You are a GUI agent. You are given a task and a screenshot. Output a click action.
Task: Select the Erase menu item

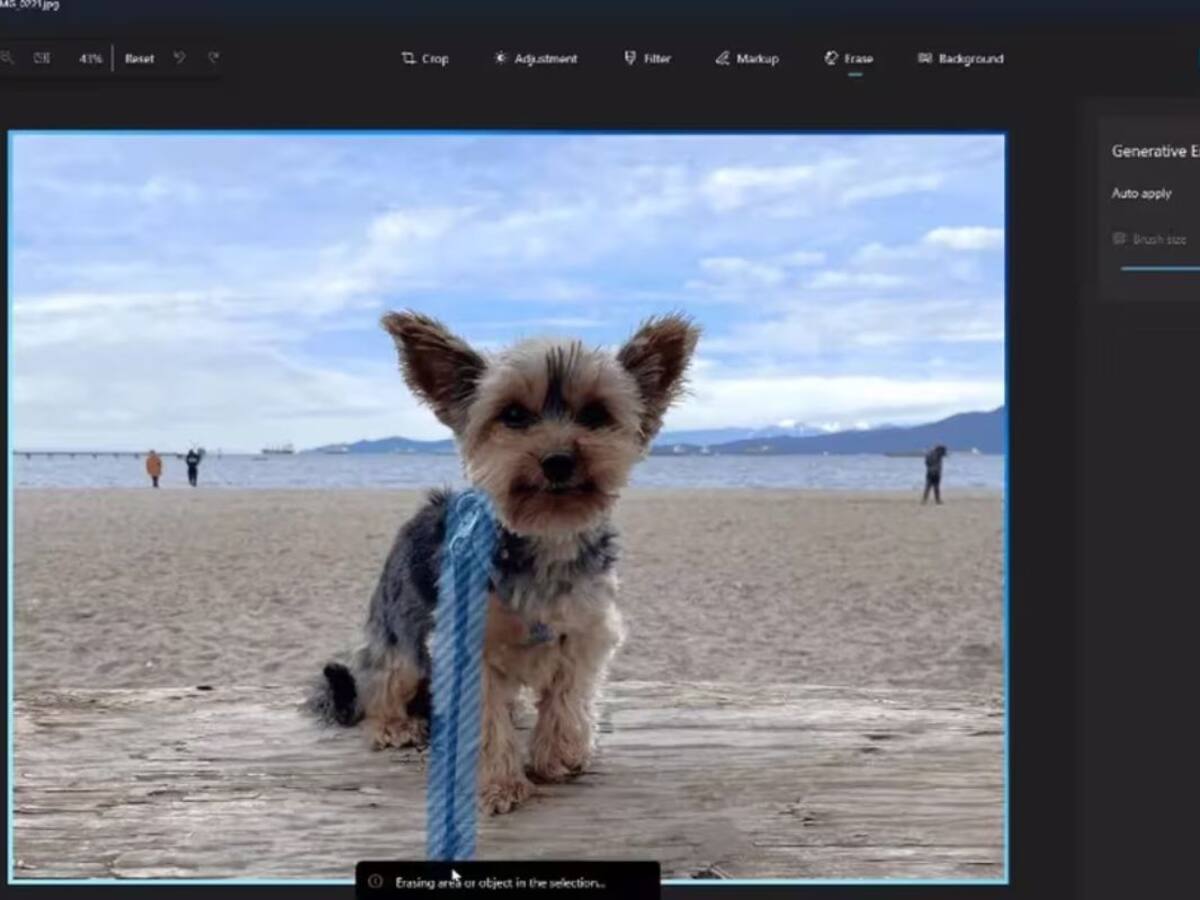click(850, 59)
